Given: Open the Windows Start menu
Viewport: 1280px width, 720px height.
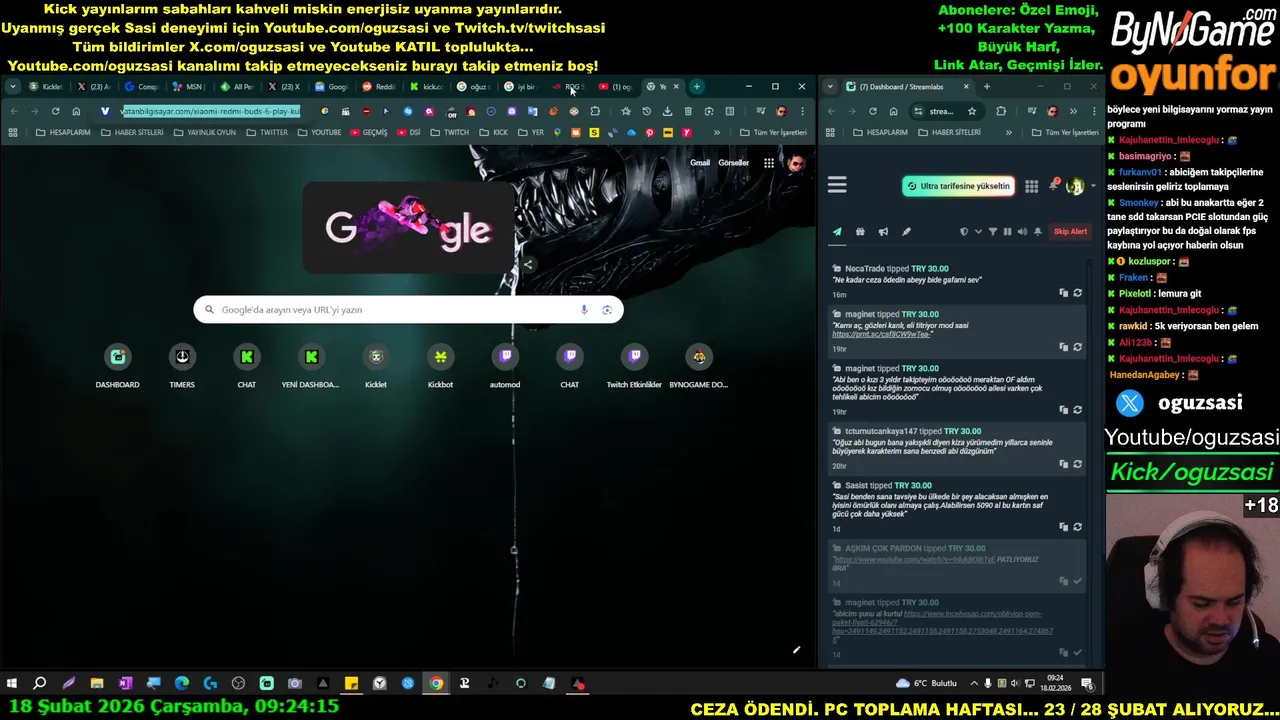Looking at the screenshot, I should point(12,684).
